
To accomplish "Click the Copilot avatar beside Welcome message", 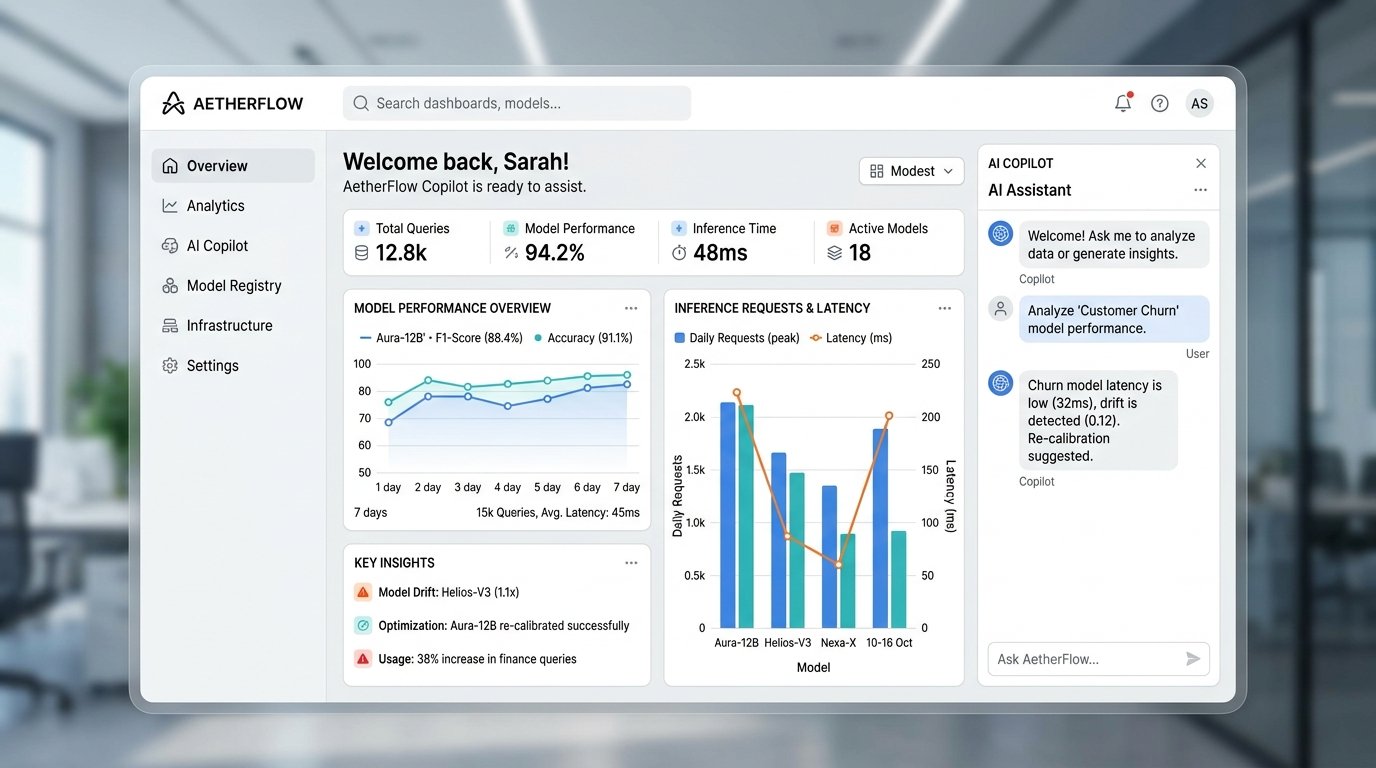I will click(1001, 233).
